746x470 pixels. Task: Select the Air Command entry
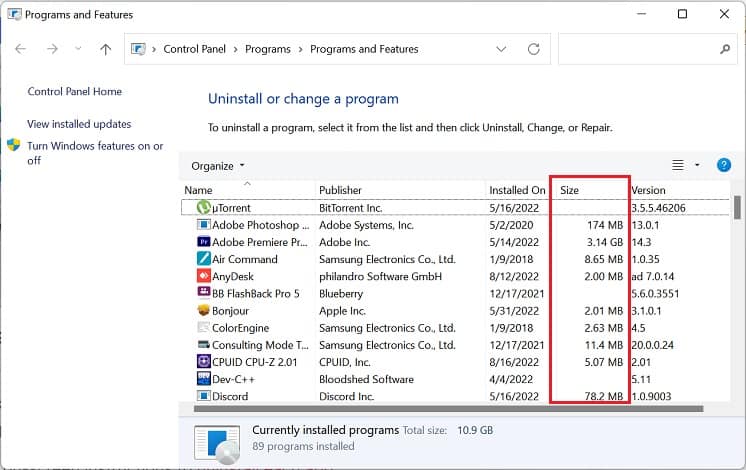pyautogui.click(x=245, y=259)
